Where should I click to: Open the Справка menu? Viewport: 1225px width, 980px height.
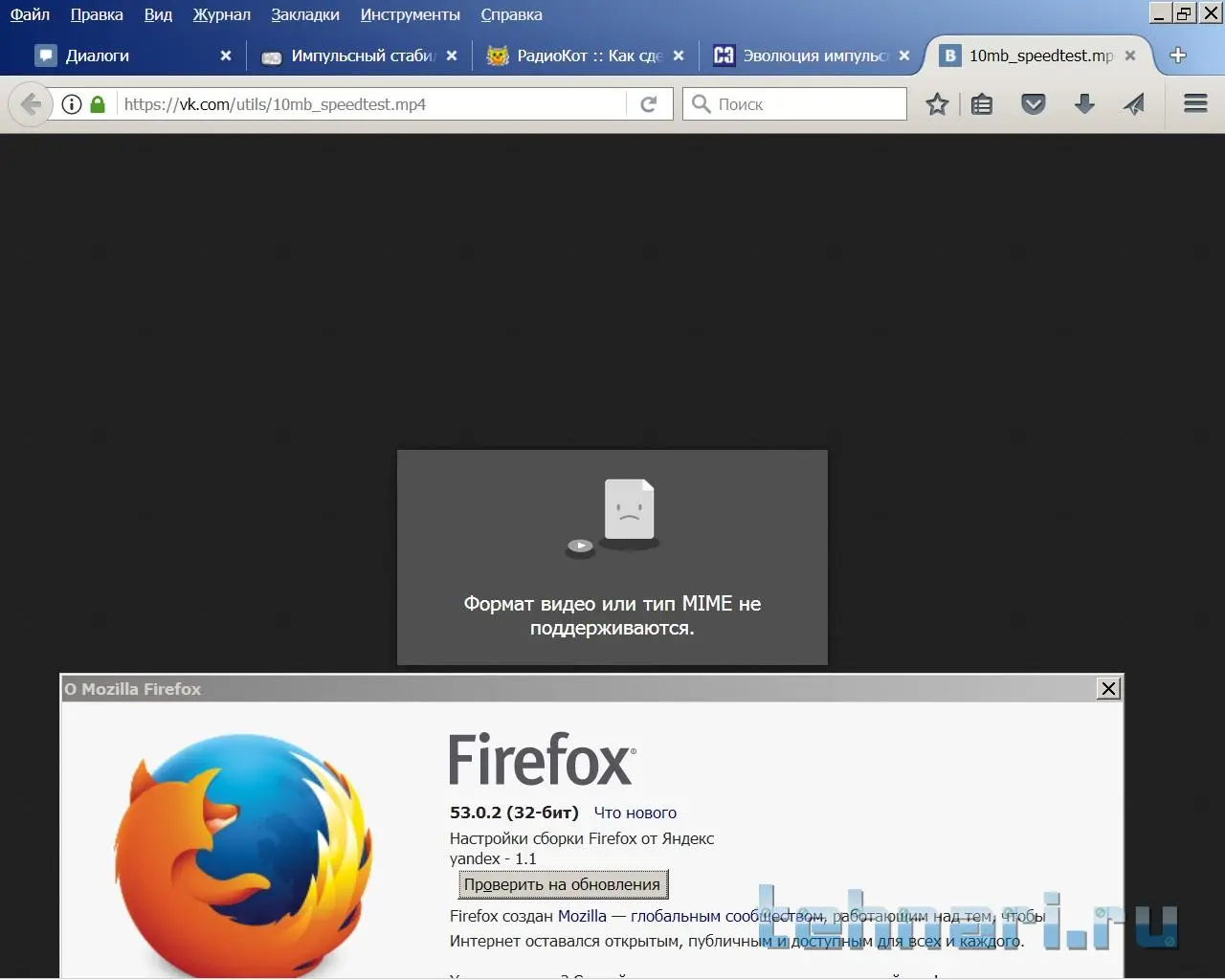coord(511,14)
